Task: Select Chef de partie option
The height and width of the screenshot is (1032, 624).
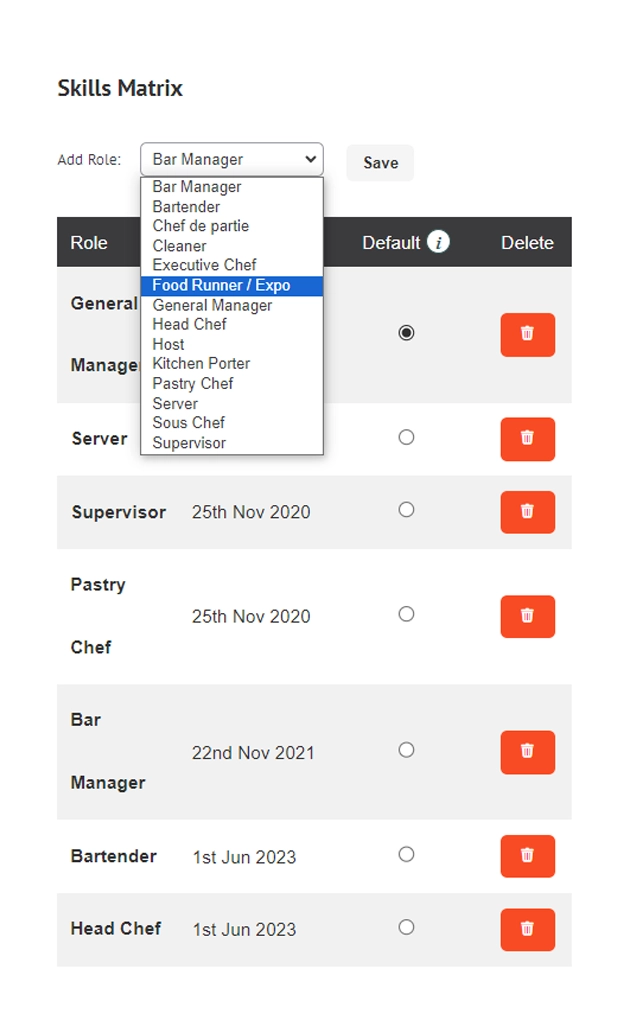Action: click(200, 226)
